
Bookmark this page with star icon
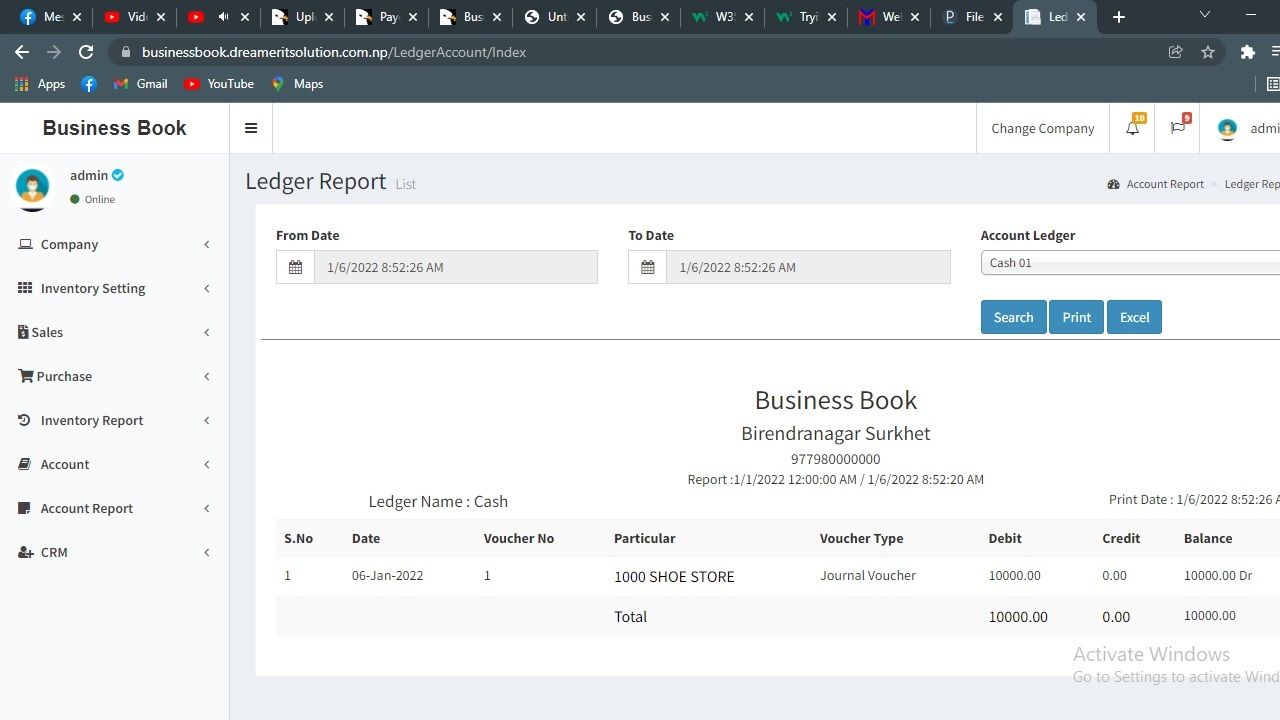pos(1208,52)
